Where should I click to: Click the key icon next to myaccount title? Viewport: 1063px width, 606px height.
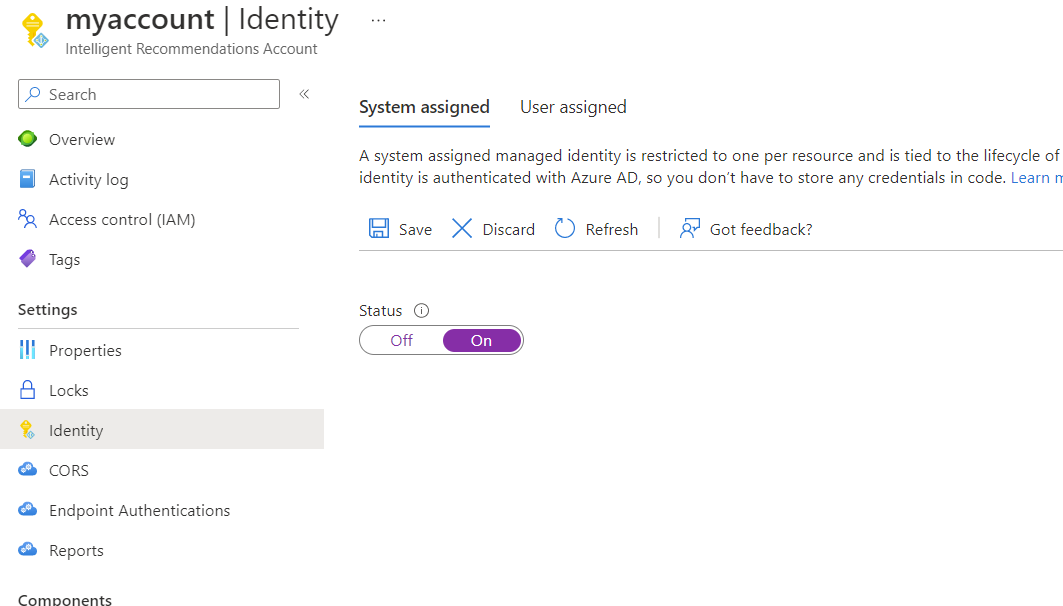35,30
